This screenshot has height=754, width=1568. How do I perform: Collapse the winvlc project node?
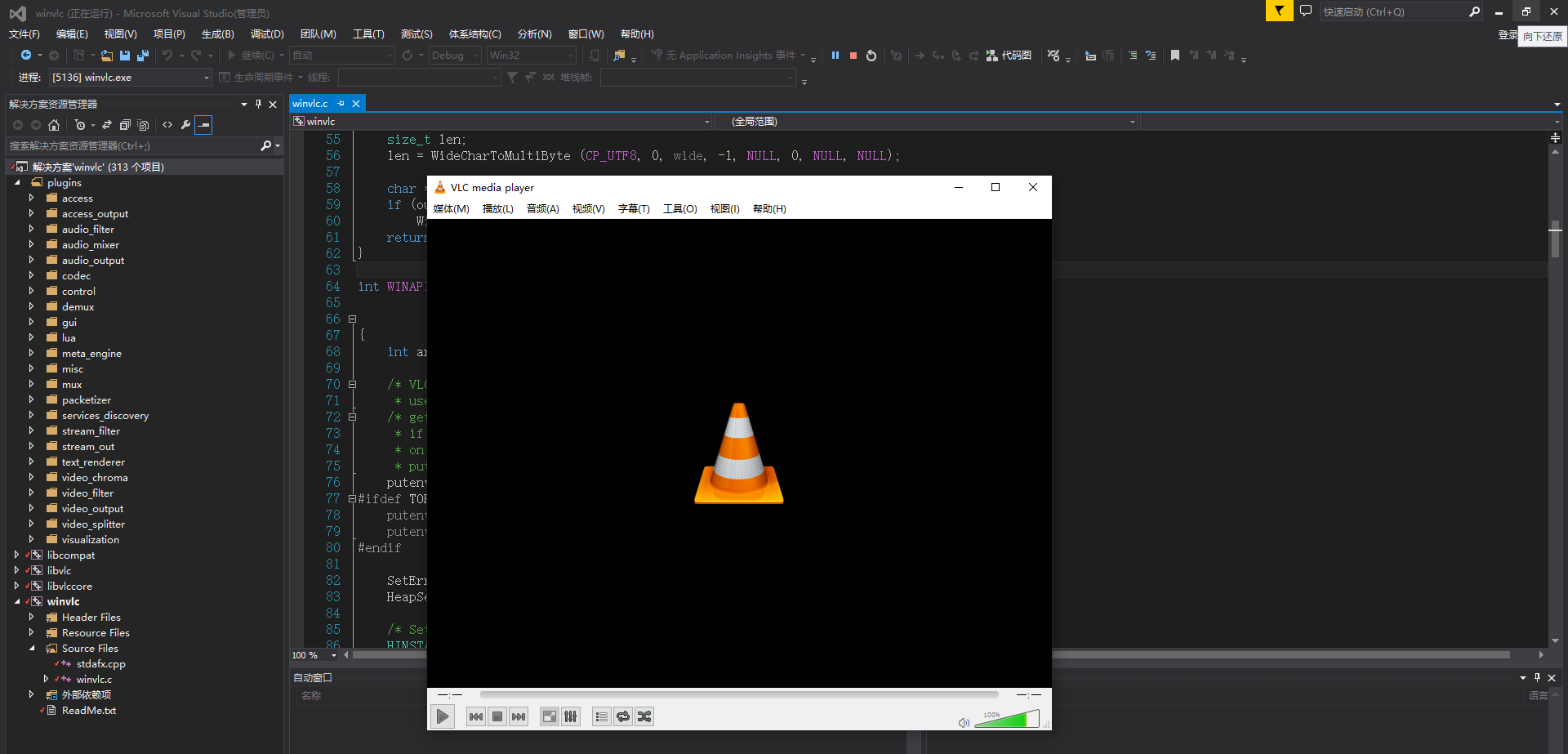[x=16, y=601]
